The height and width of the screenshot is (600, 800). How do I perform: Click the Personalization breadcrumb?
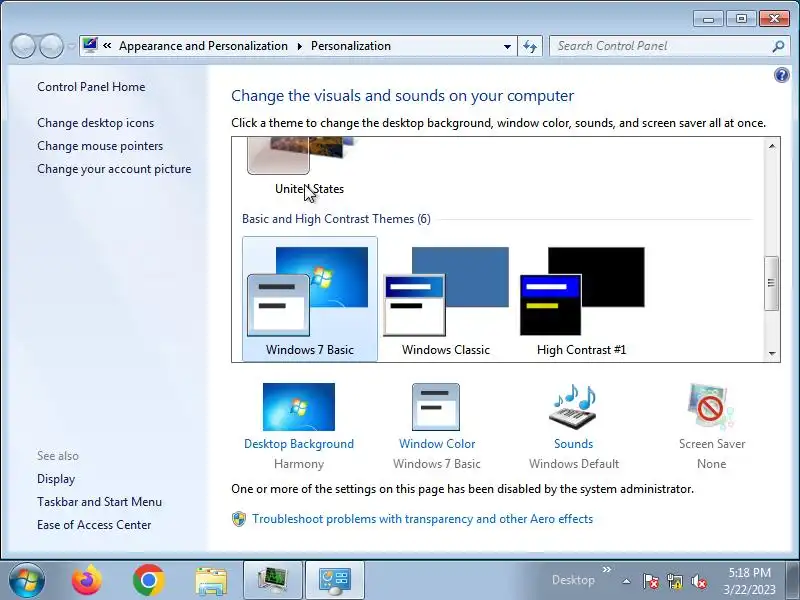351,46
